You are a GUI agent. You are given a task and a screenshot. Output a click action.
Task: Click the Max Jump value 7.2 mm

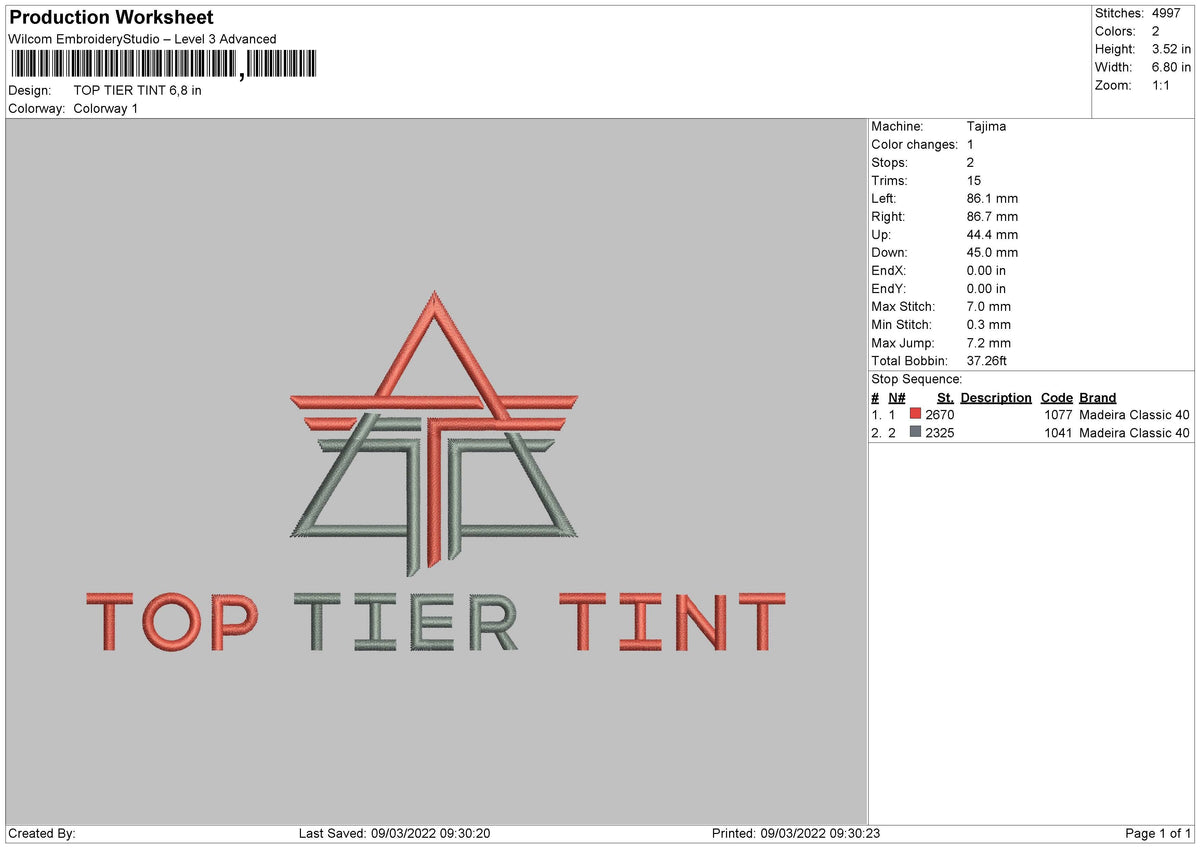(x=989, y=342)
